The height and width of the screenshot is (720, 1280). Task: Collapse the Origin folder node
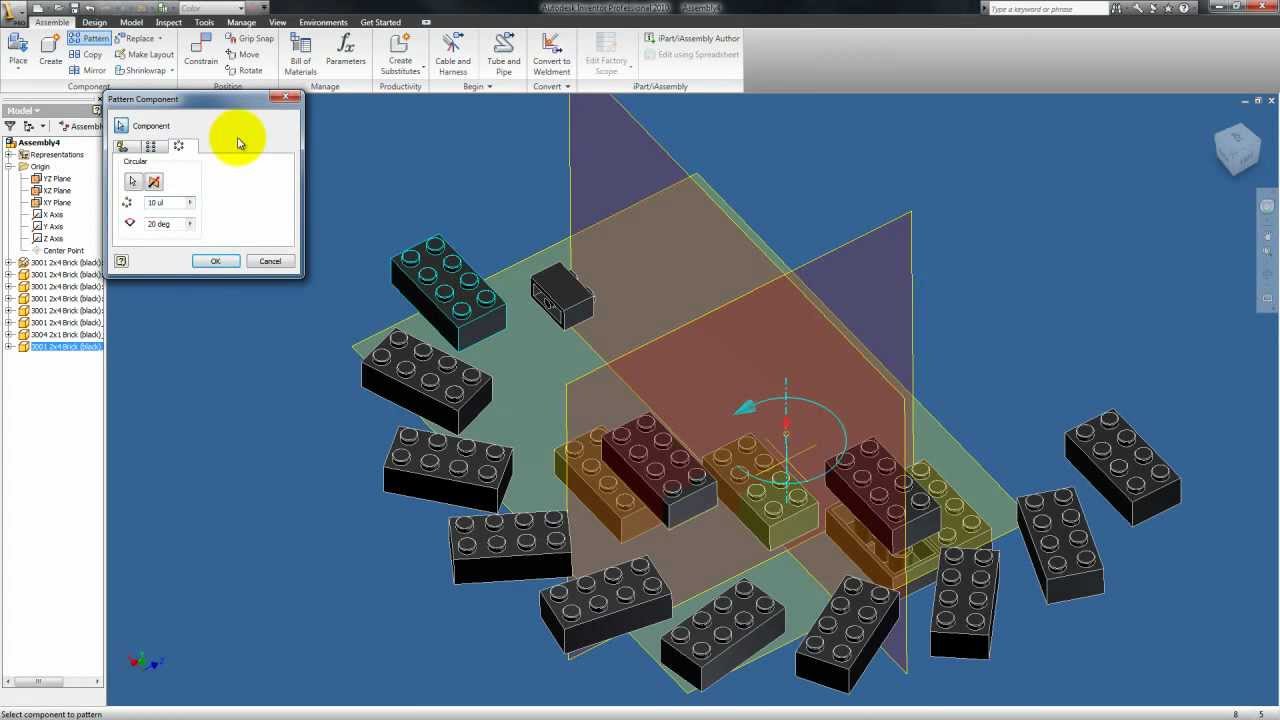pos(9,167)
